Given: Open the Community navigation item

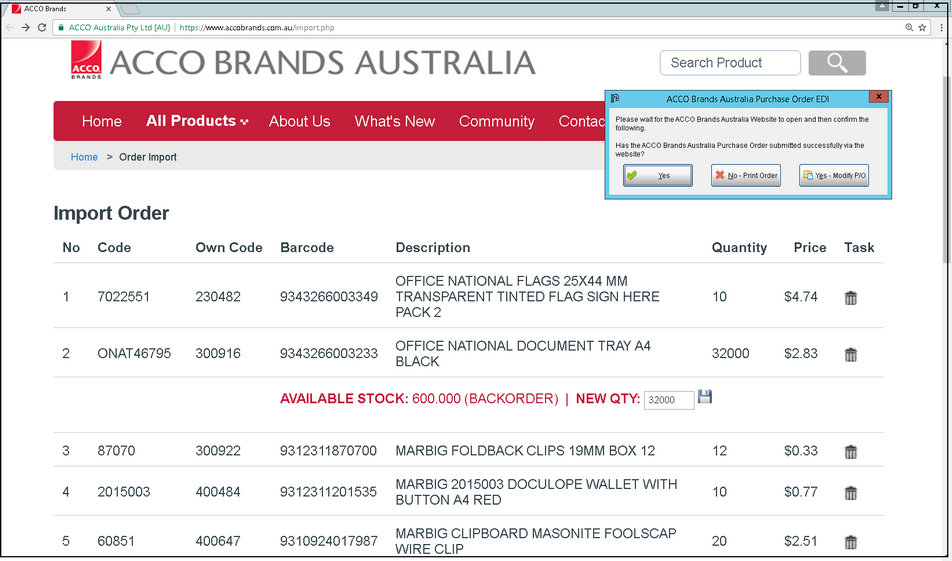Looking at the screenshot, I should pyautogui.click(x=496, y=121).
